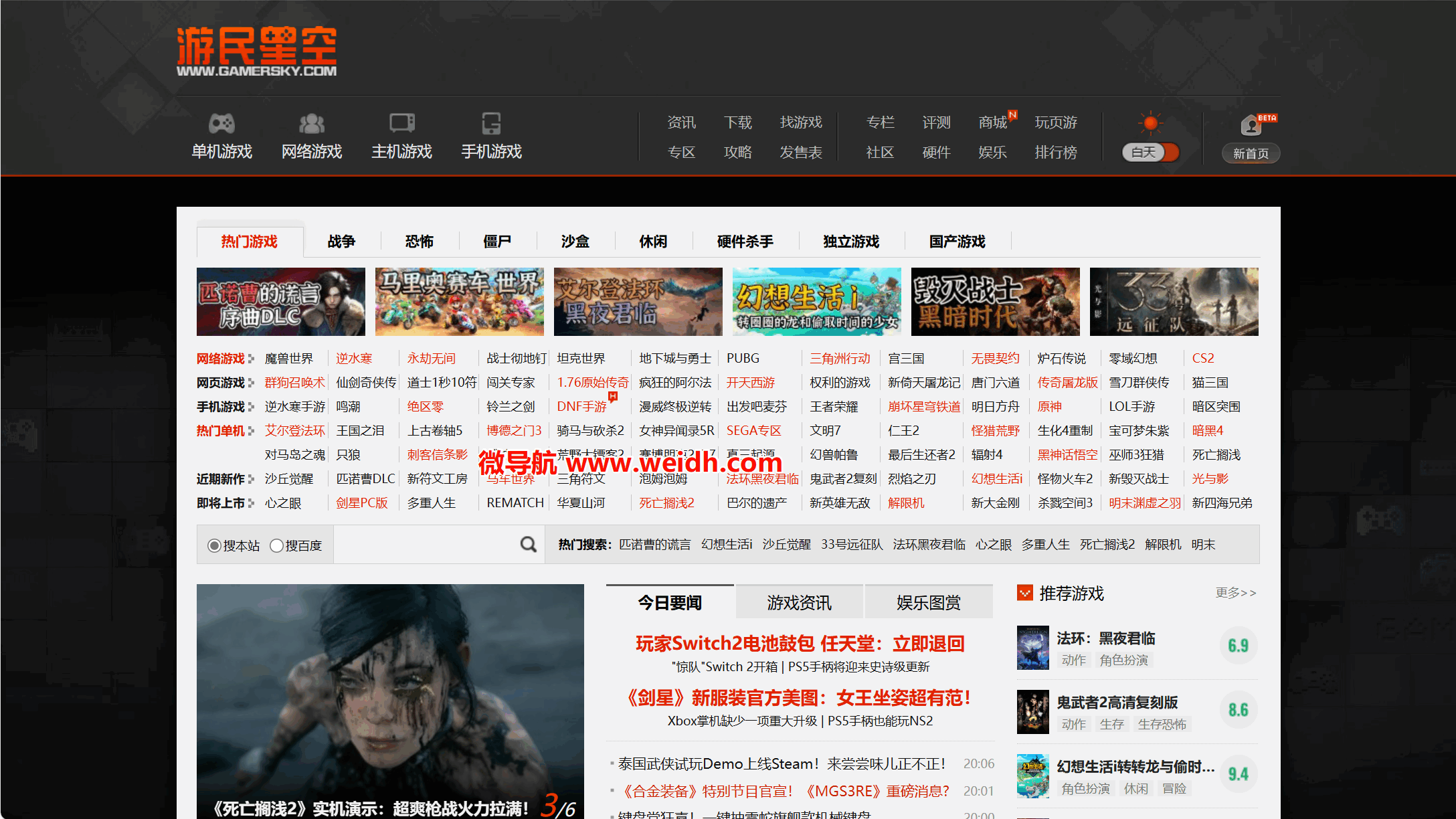Open 泰国武侠试玩Demo上线Steam news item
The height and width of the screenshot is (819, 1456).
click(782, 763)
